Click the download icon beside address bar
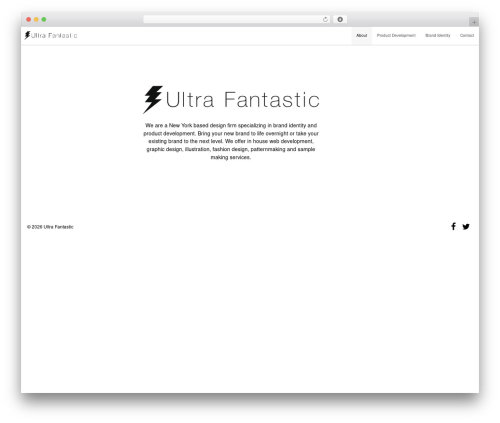The height and width of the screenshot is (423, 500). tap(340, 20)
